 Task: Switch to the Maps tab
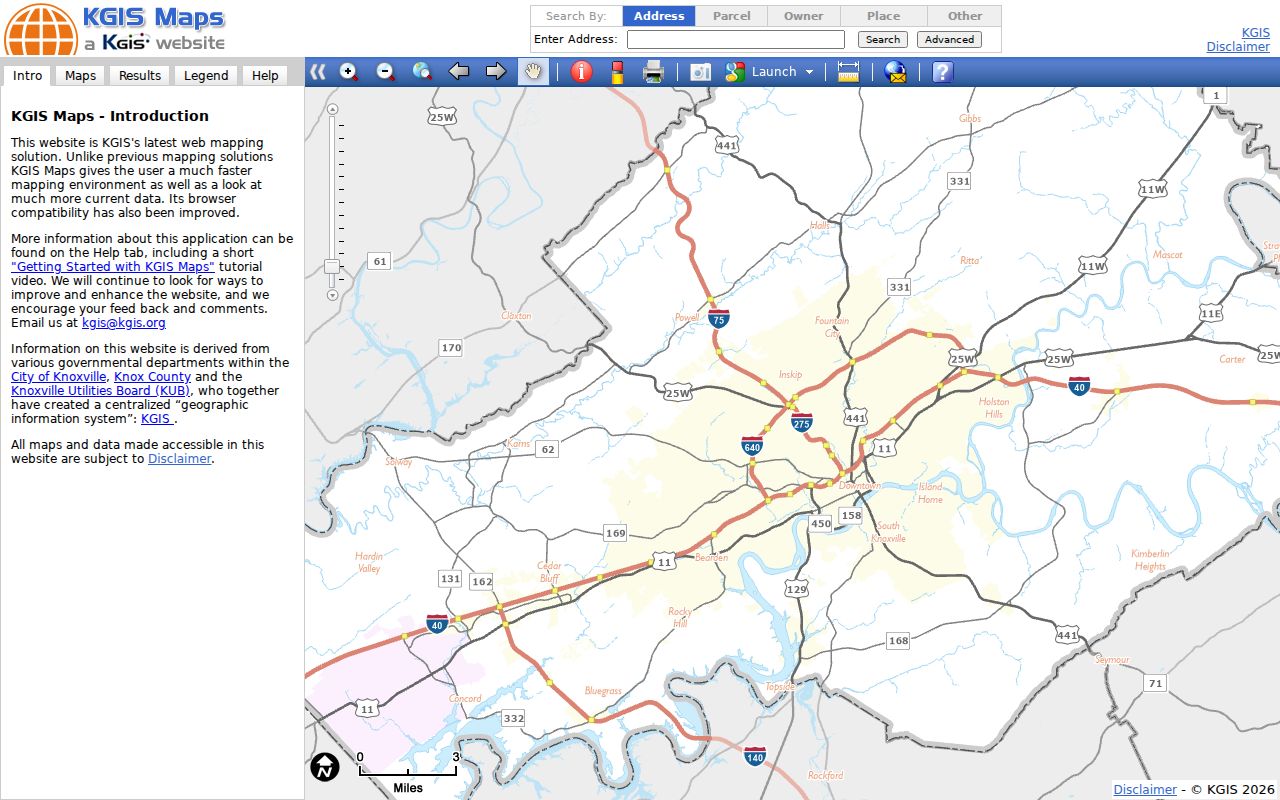(x=80, y=76)
